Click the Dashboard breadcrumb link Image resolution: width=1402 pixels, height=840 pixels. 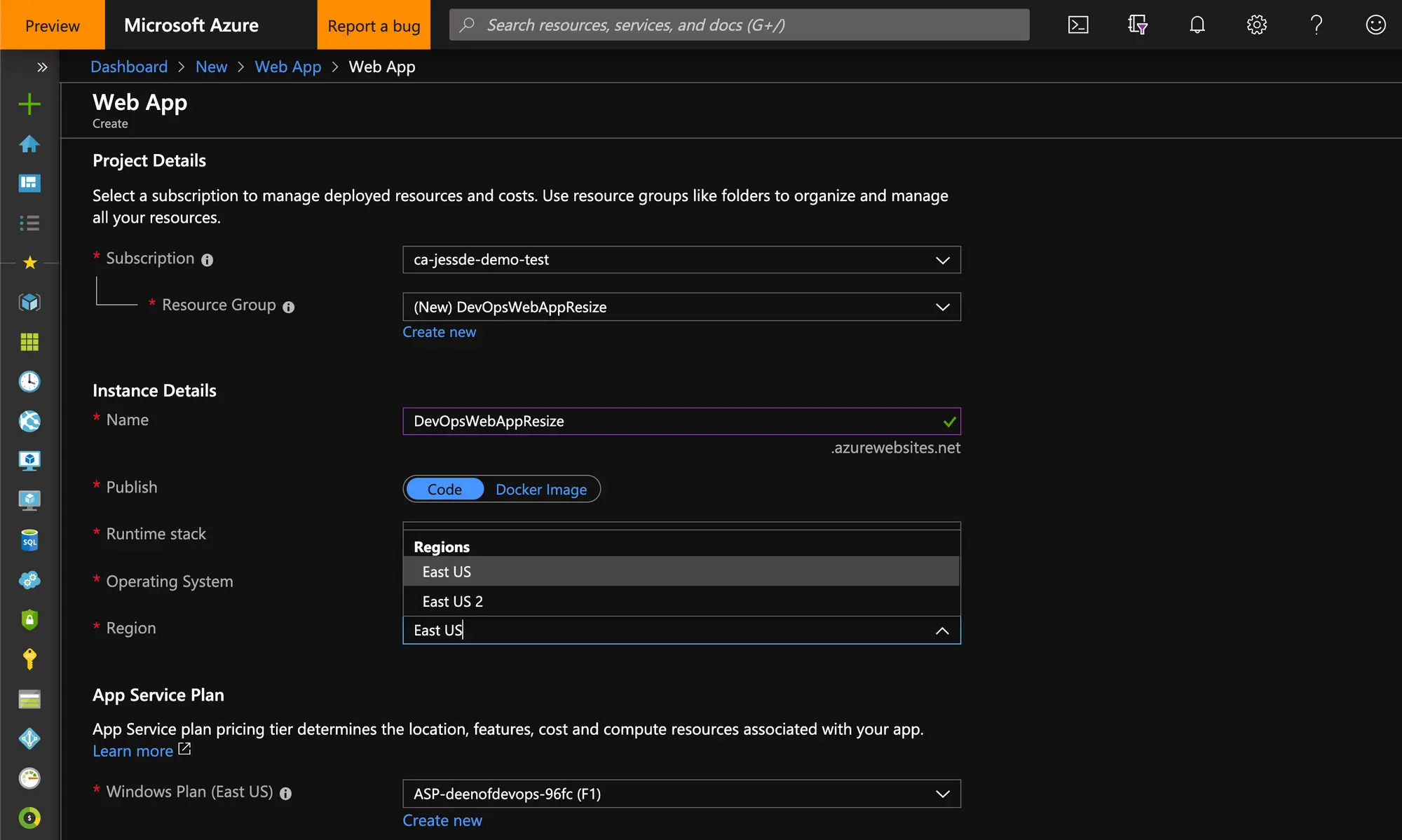[x=129, y=67]
